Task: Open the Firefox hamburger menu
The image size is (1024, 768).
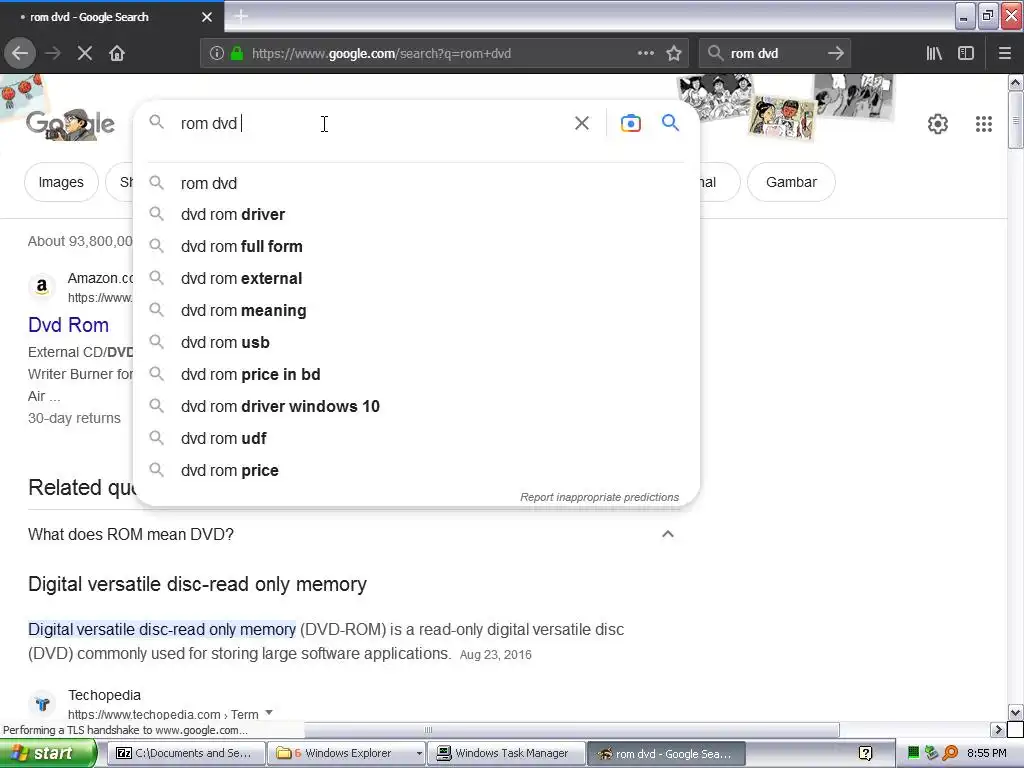Action: coord(1005,53)
